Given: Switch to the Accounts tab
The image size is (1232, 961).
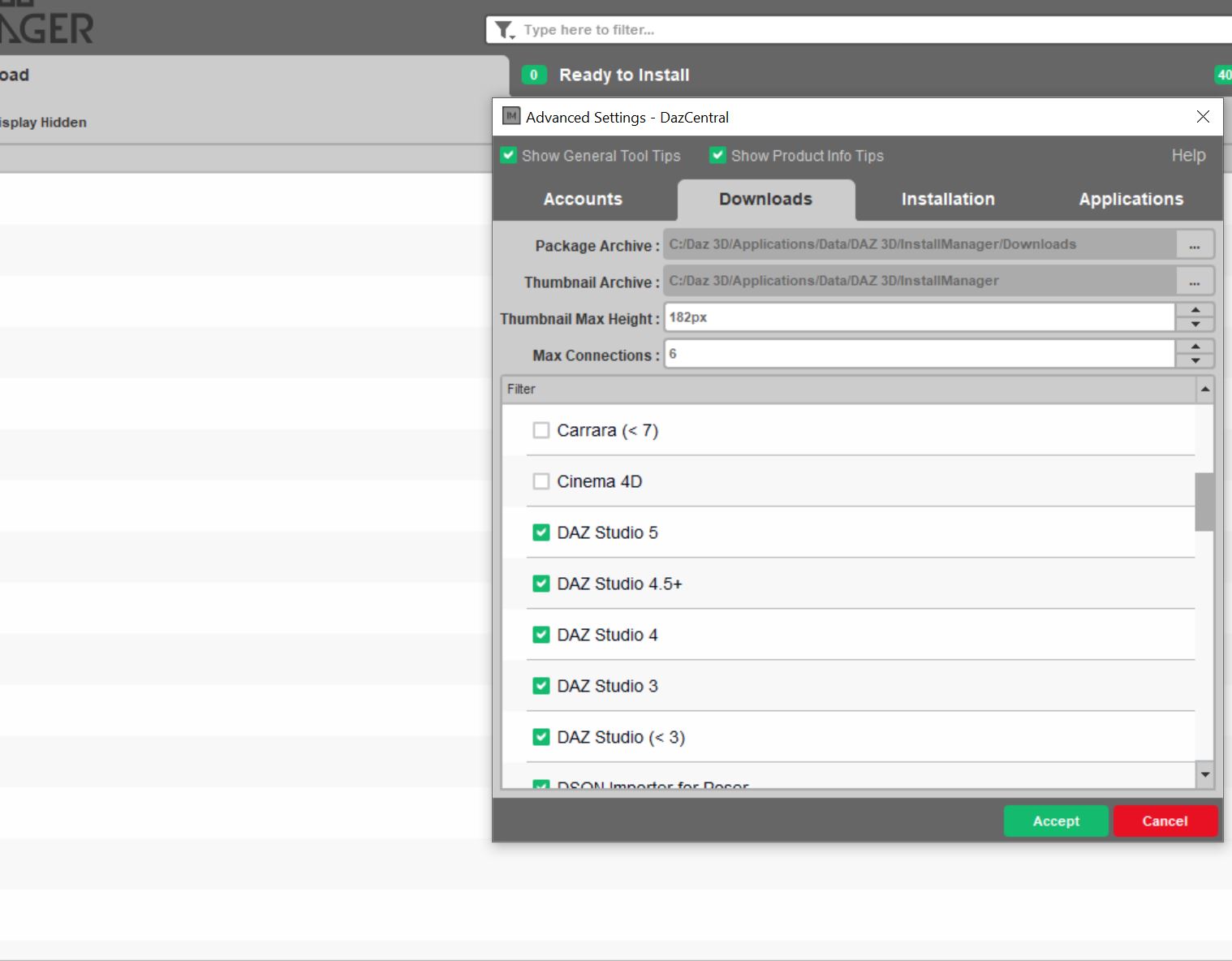Looking at the screenshot, I should [x=583, y=199].
